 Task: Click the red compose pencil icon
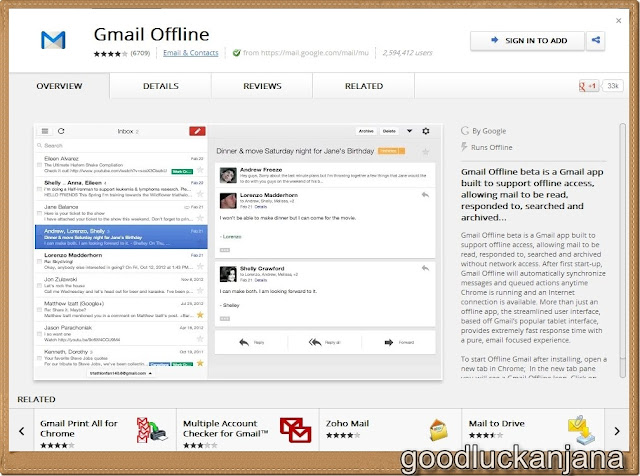(197, 131)
